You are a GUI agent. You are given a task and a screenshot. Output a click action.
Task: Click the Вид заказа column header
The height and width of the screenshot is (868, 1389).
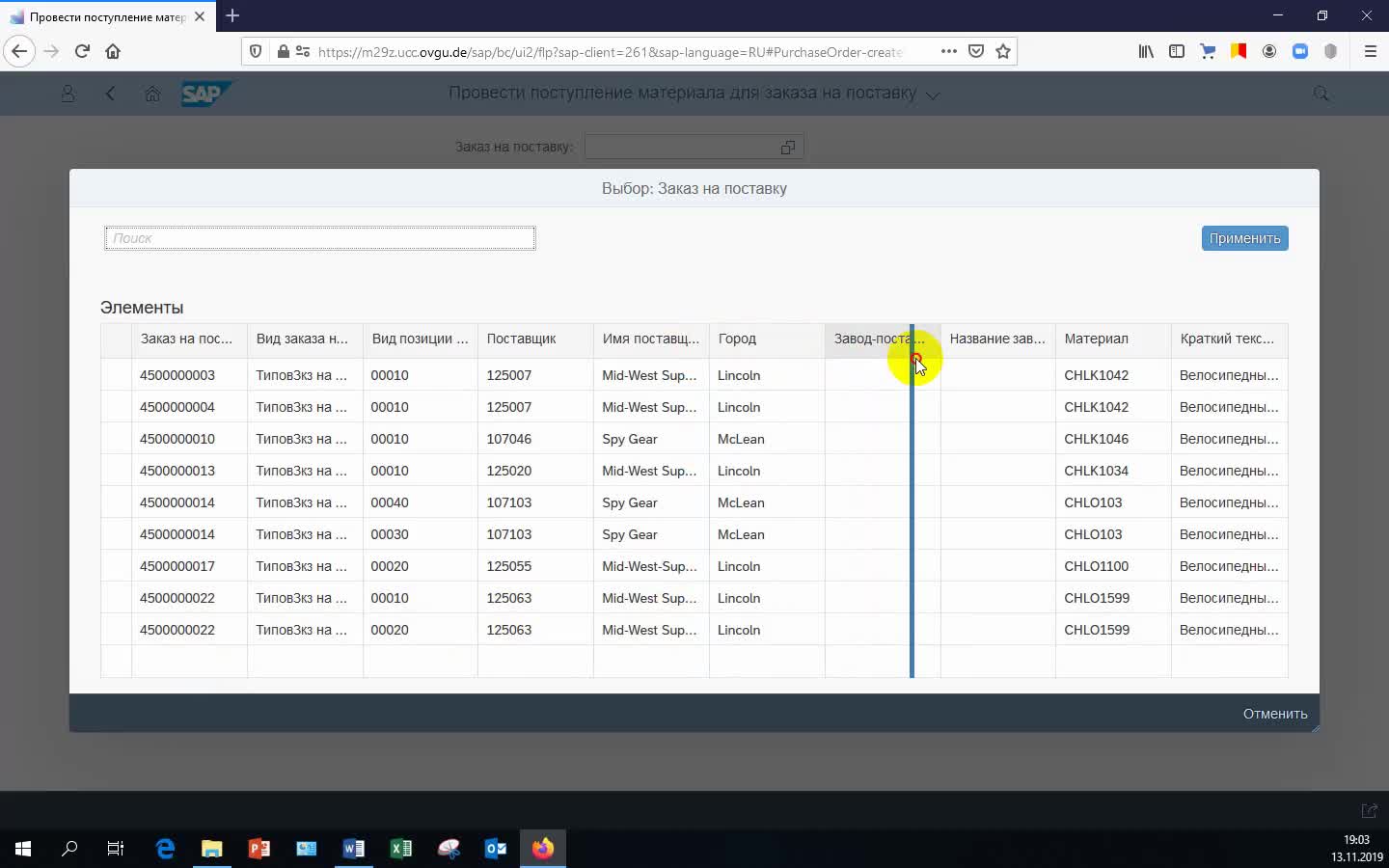coord(304,339)
